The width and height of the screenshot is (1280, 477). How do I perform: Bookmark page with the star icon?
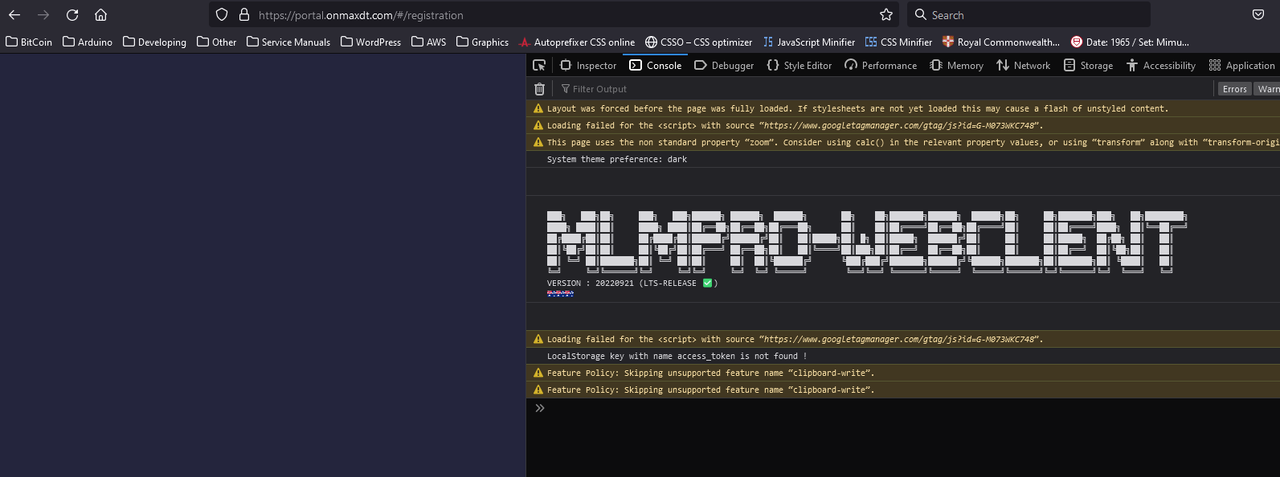tap(886, 15)
